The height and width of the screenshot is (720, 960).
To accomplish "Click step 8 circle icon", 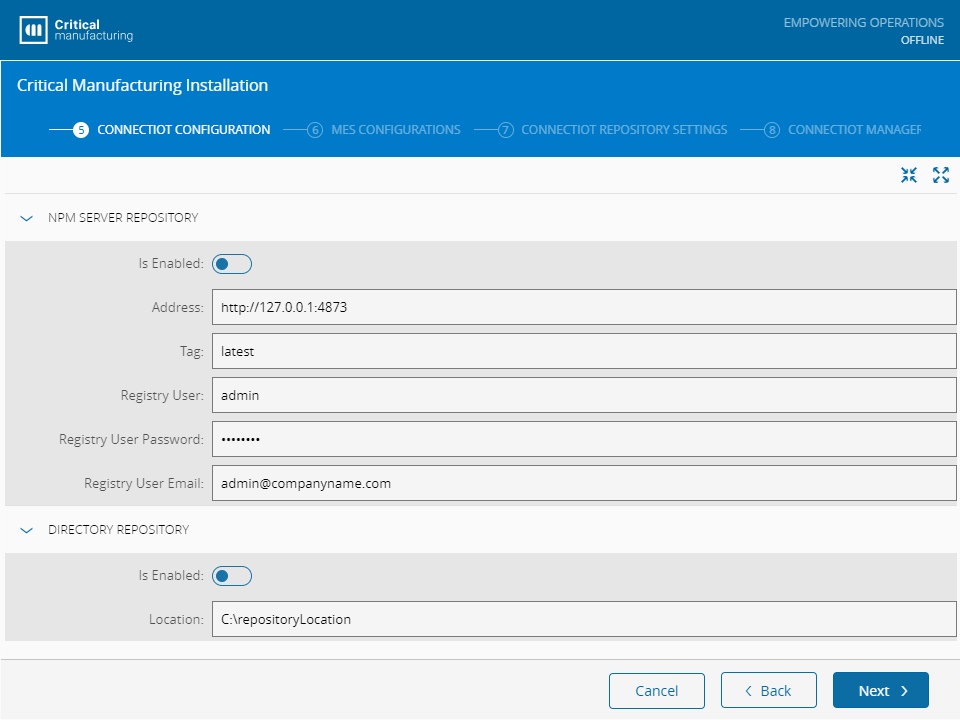I will coord(772,130).
